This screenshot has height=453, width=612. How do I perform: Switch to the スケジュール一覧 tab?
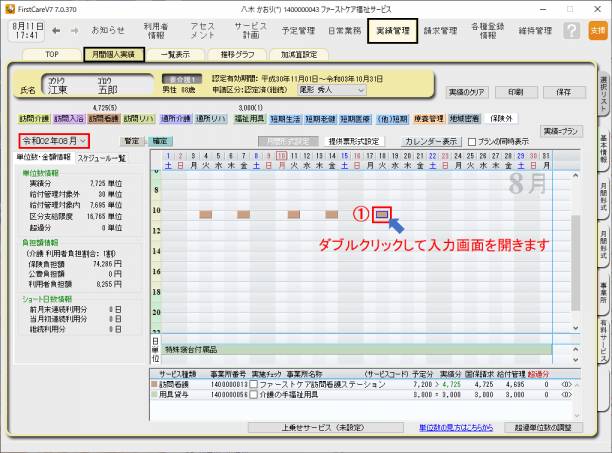101,158
